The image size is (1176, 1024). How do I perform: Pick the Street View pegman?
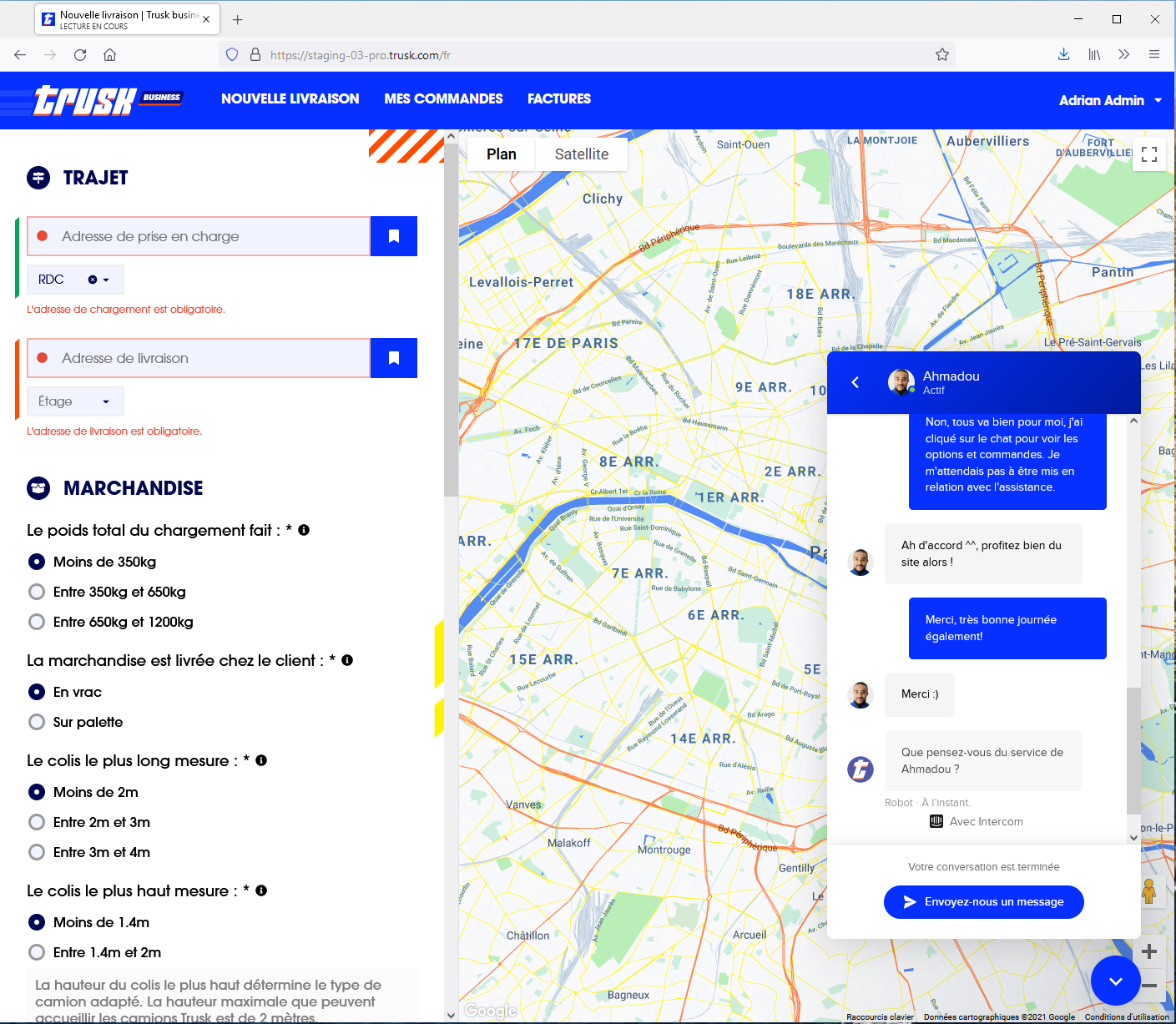point(1149,891)
